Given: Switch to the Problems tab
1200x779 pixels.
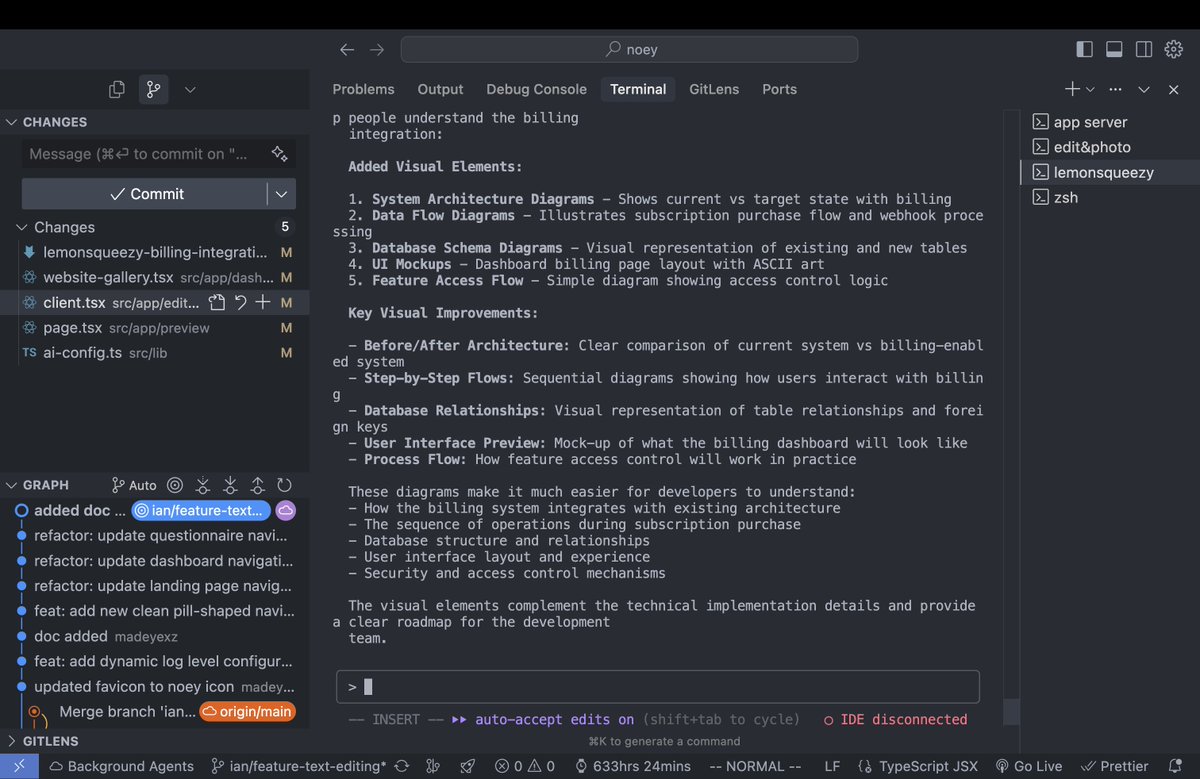Looking at the screenshot, I should point(363,89).
